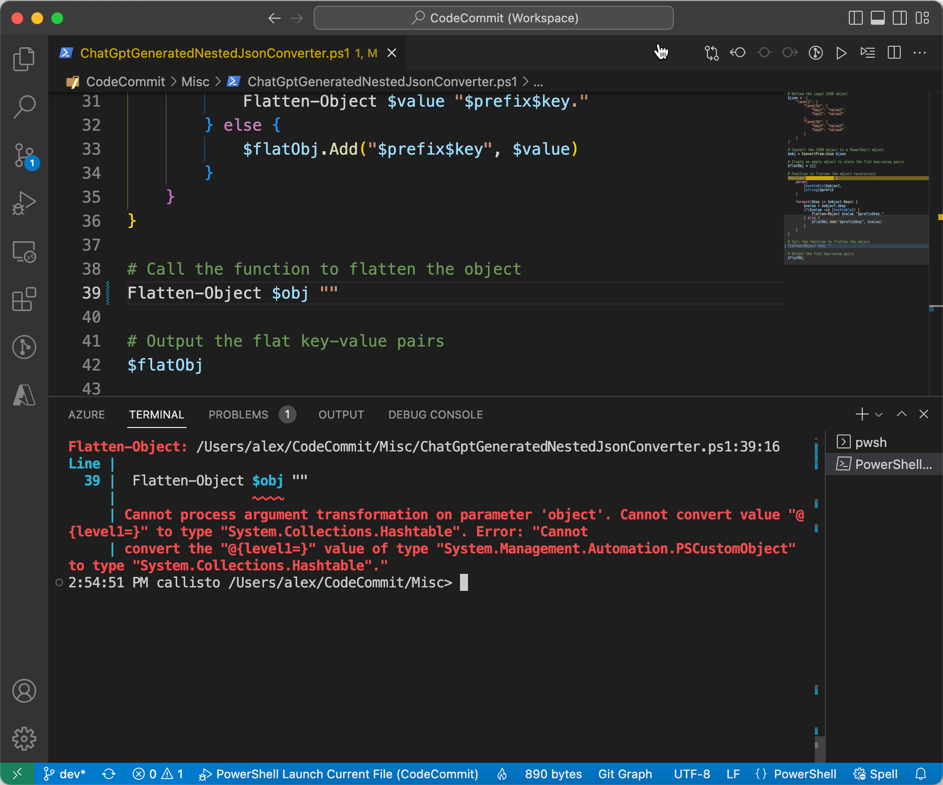943x785 pixels.
Task: Select the Run and Debug icon
Action: [x=22, y=203]
